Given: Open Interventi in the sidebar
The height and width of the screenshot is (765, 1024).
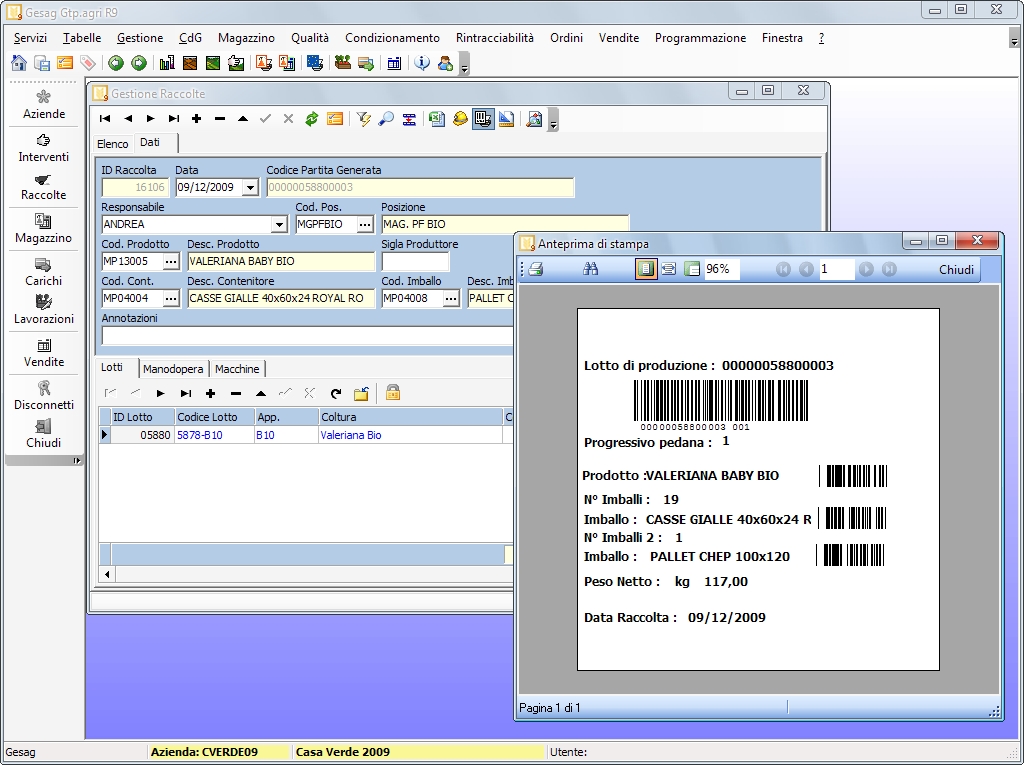Looking at the screenshot, I should point(44,148).
